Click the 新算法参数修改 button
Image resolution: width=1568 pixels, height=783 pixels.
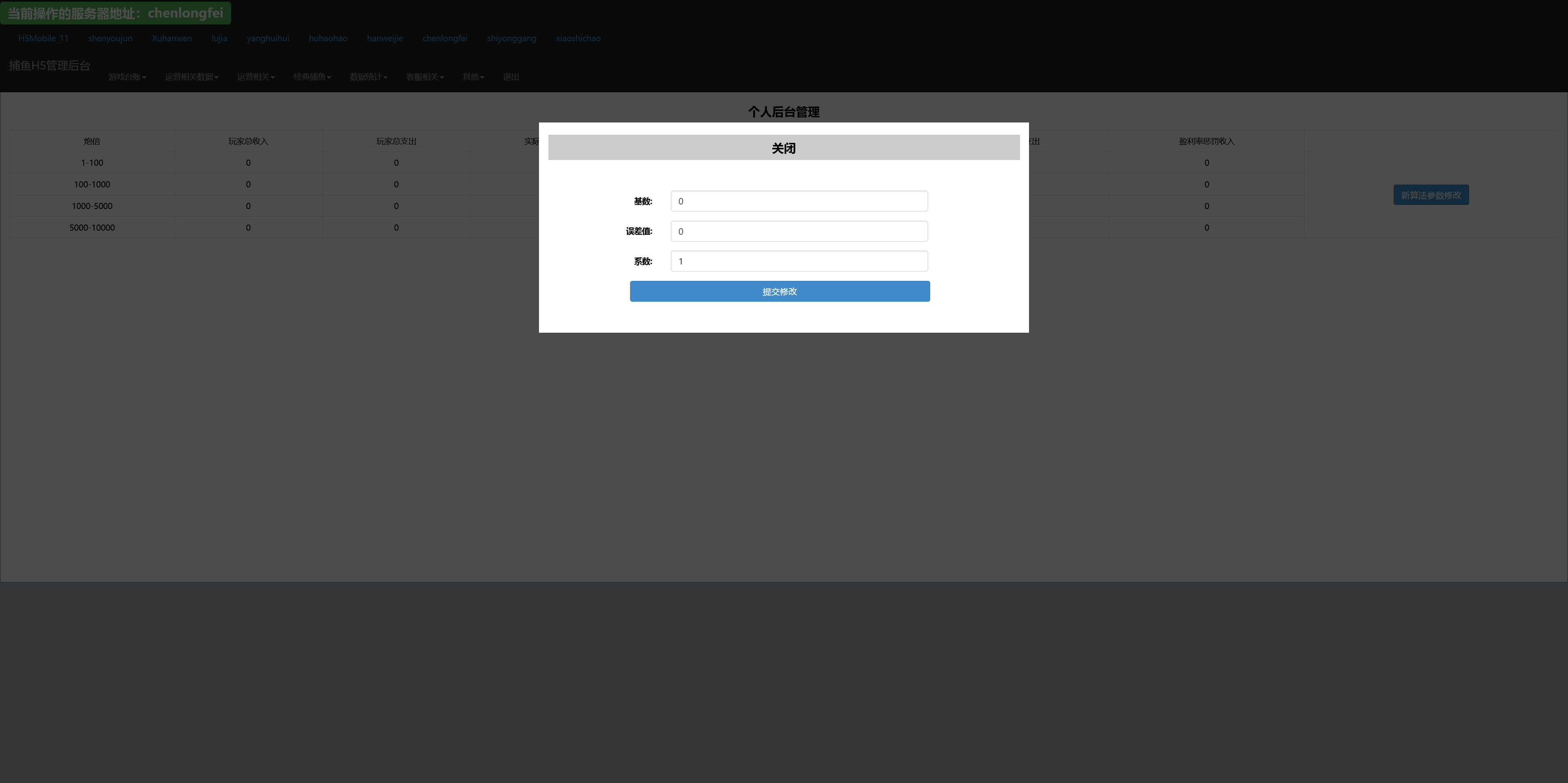pyautogui.click(x=1430, y=195)
